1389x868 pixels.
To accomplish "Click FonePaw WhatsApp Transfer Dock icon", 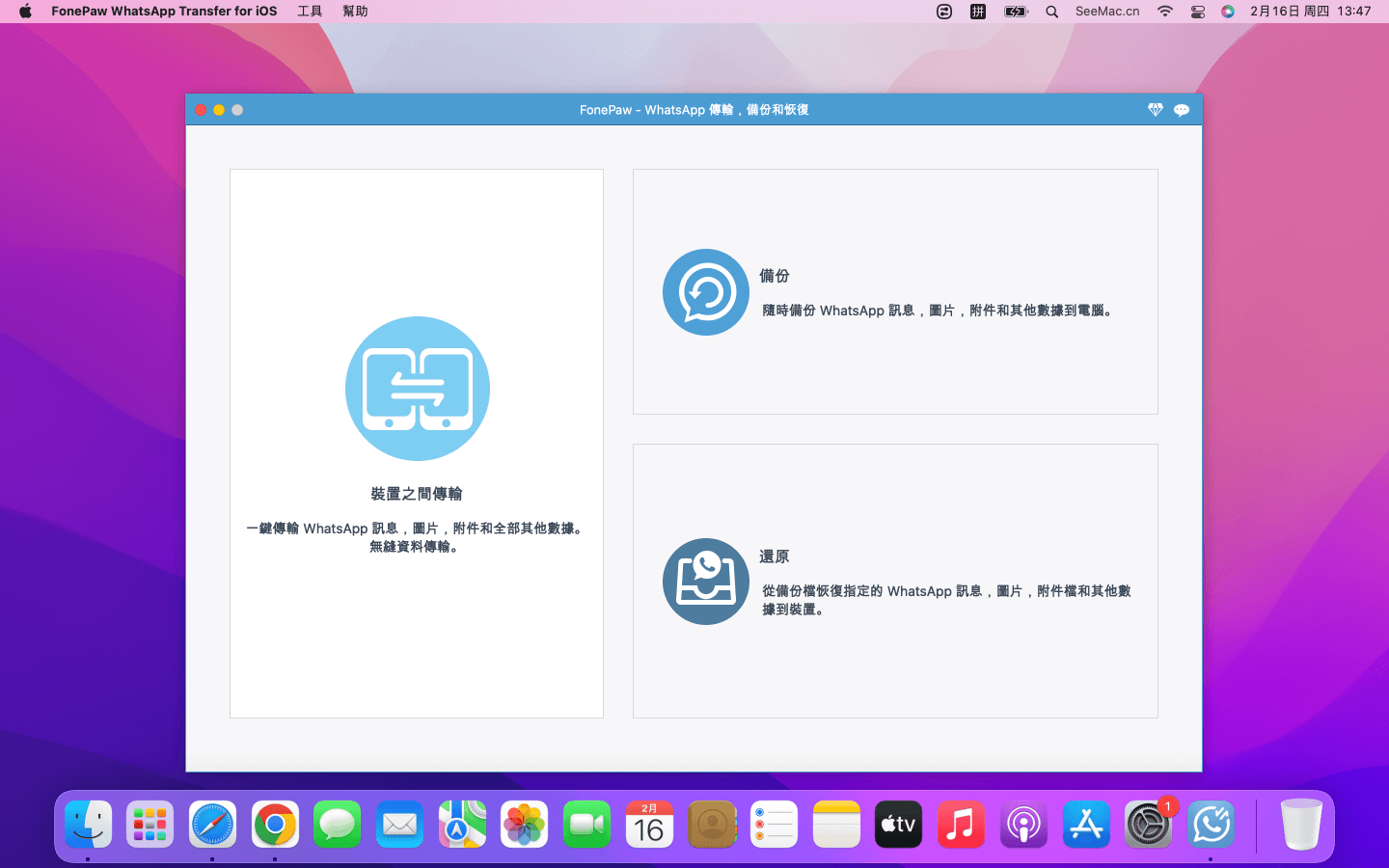I will pos(1211,825).
